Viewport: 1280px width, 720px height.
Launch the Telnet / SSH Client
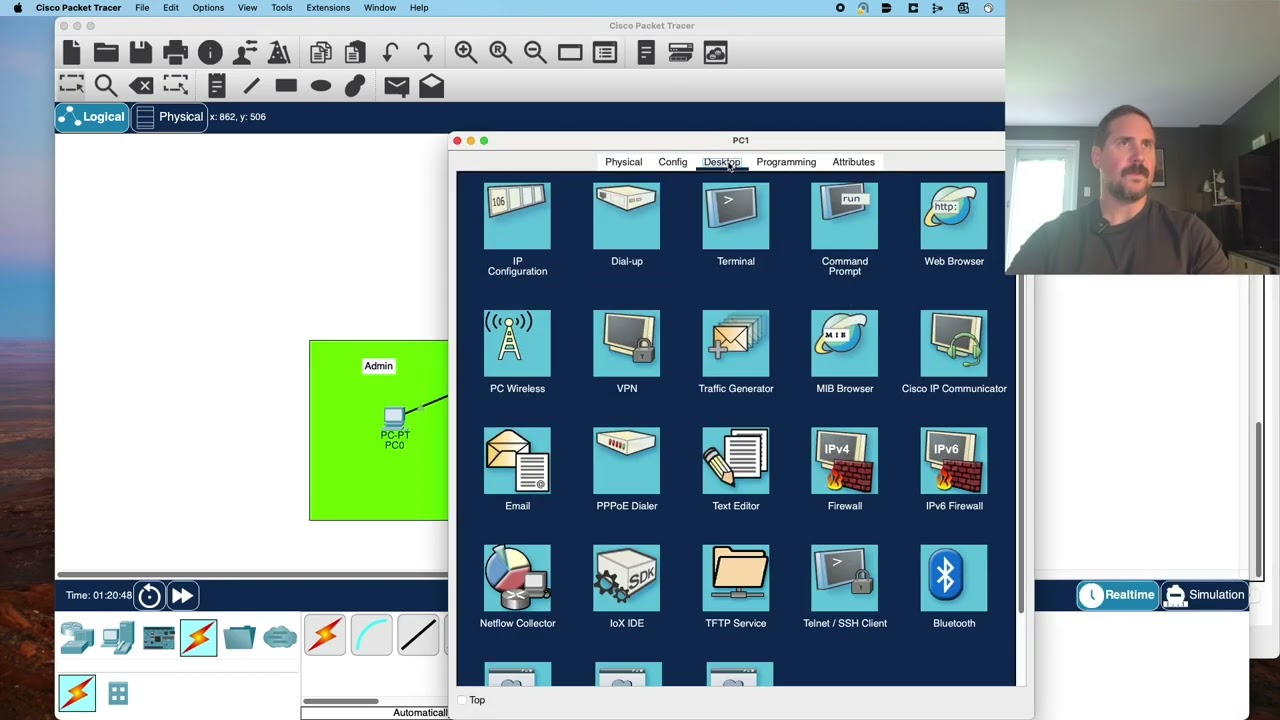pos(845,578)
